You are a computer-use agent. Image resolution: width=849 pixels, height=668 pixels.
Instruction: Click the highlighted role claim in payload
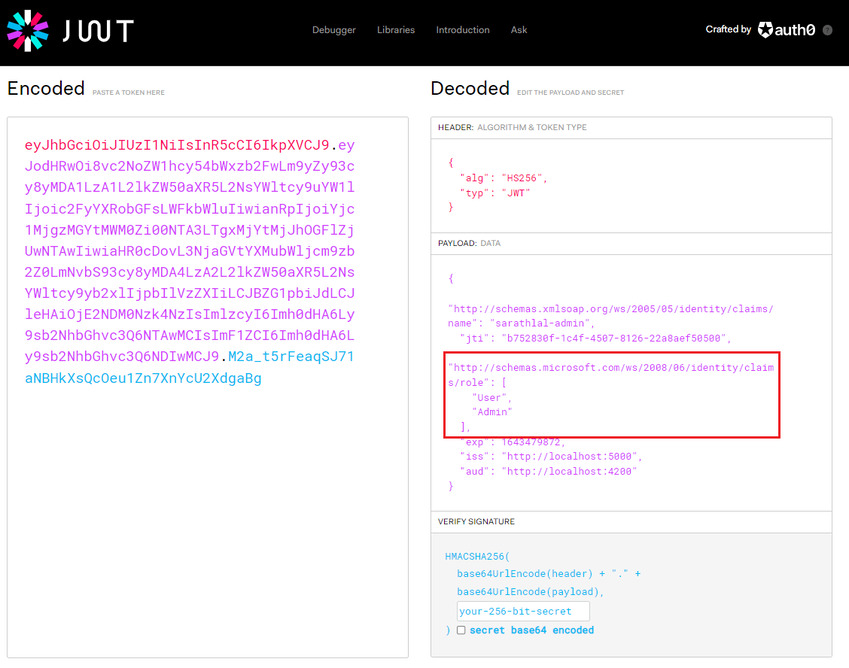pyautogui.click(x=611, y=395)
